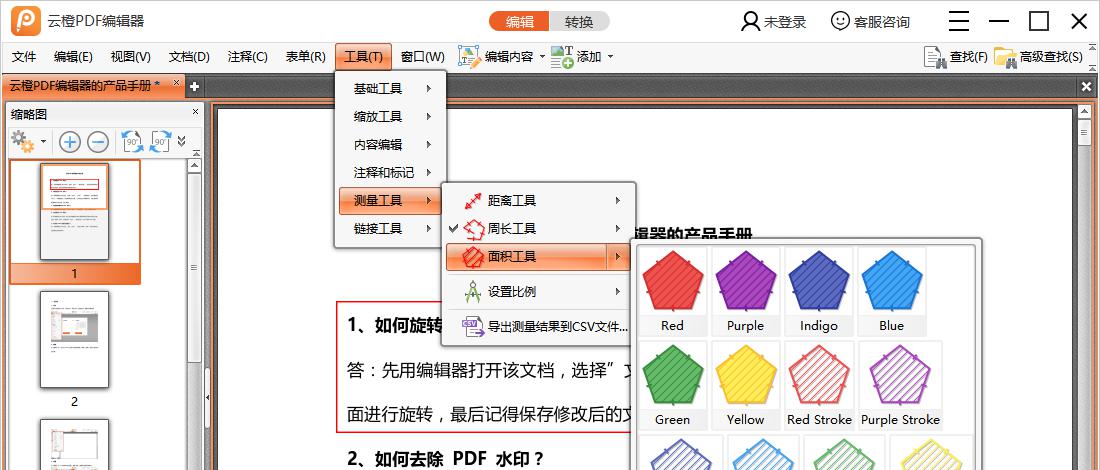Viewport: 1100px width, 470px height.
Task: Open the 视图(V) menu
Action: (130, 57)
